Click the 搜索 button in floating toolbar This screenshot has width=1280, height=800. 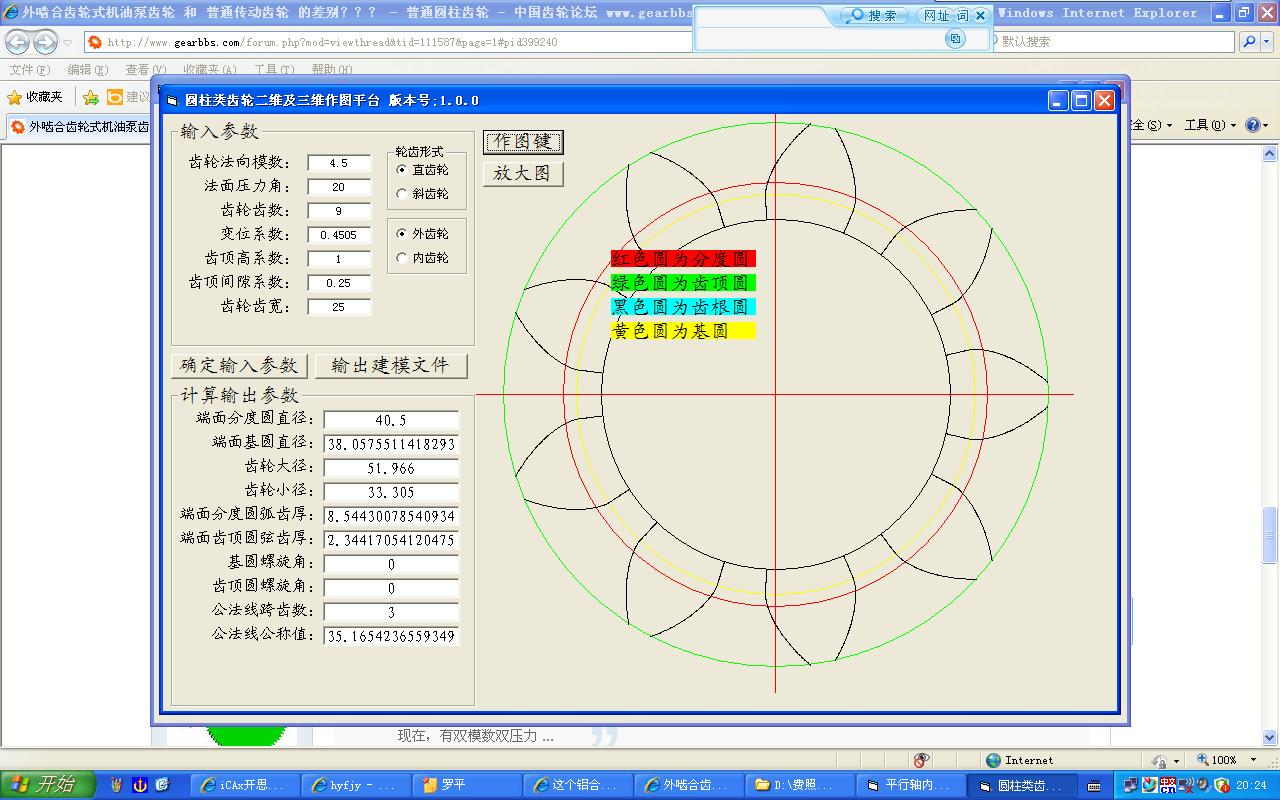coord(875,15)
